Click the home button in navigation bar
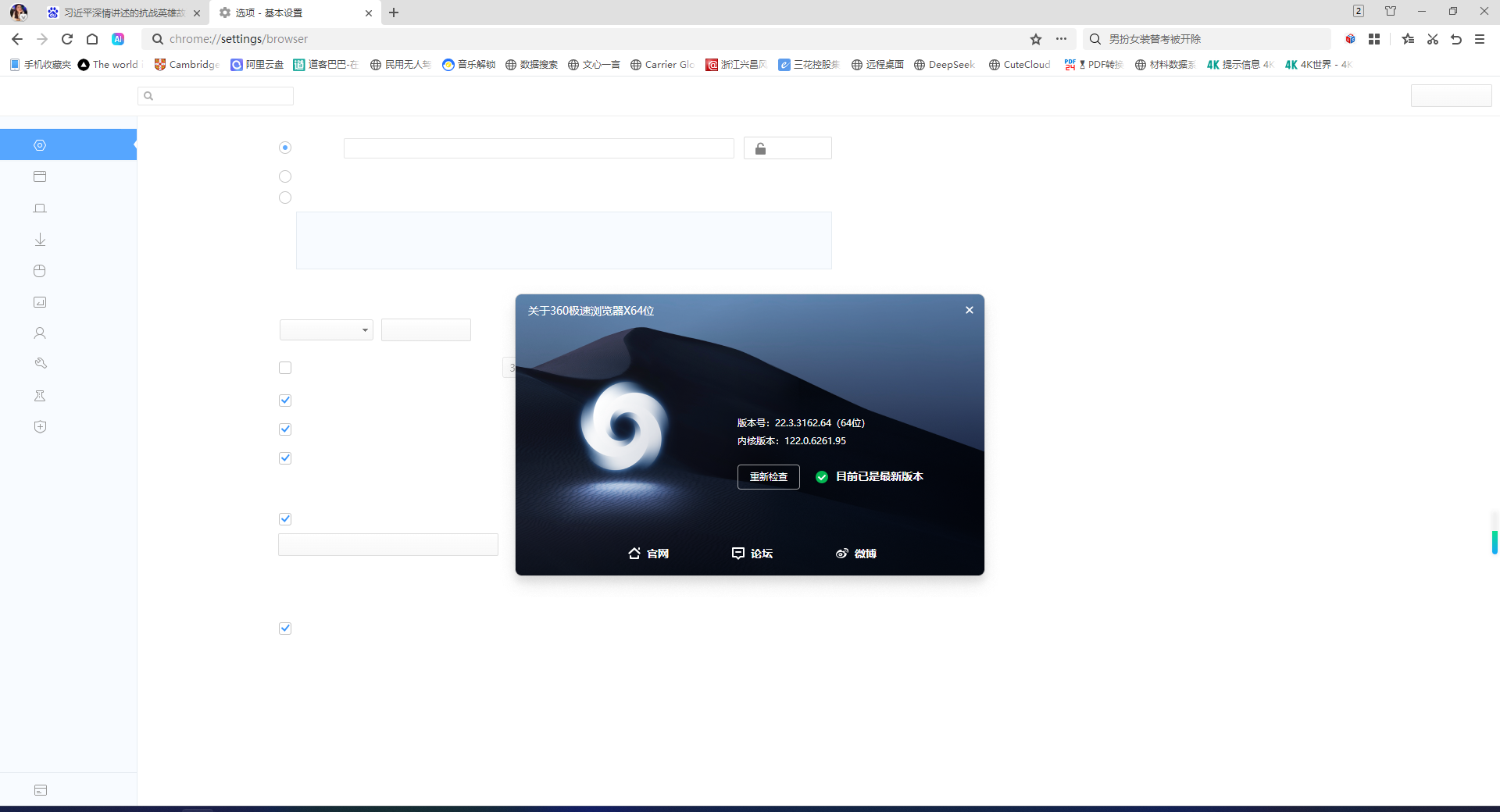1500x812 pixels. tap(92, 39)
